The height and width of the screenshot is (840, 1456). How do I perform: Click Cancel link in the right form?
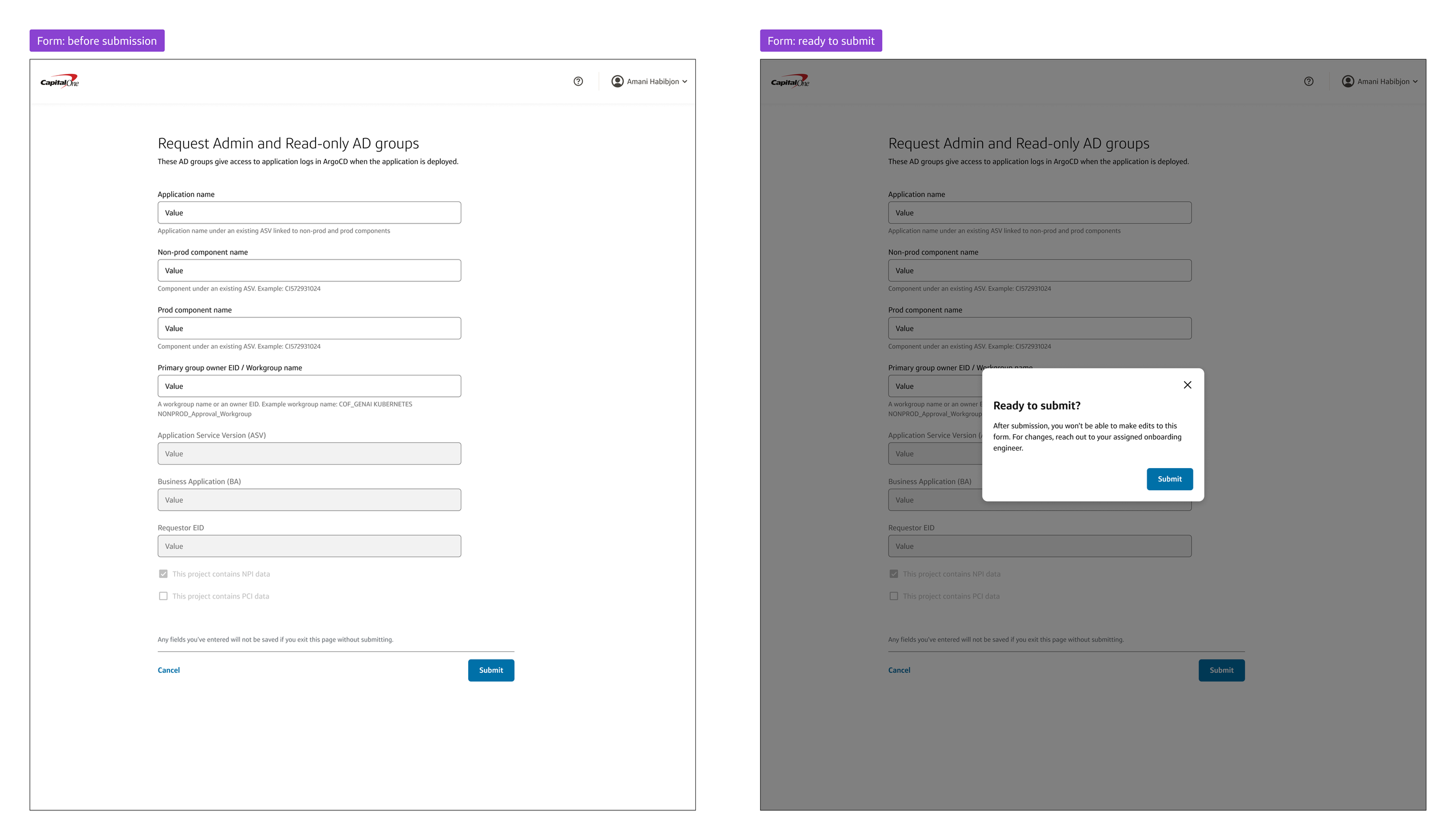click(899, 670)
